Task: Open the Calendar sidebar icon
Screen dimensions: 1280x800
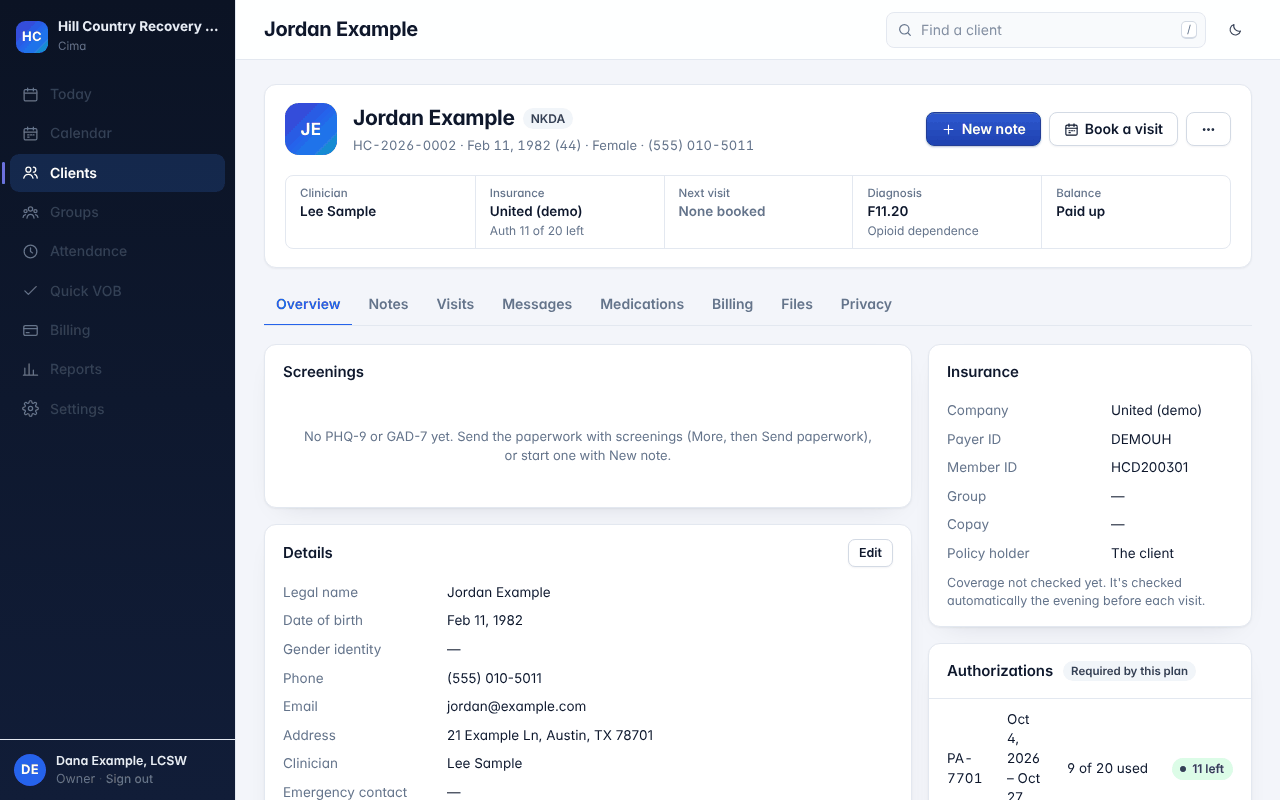Action: coord(31,133)
